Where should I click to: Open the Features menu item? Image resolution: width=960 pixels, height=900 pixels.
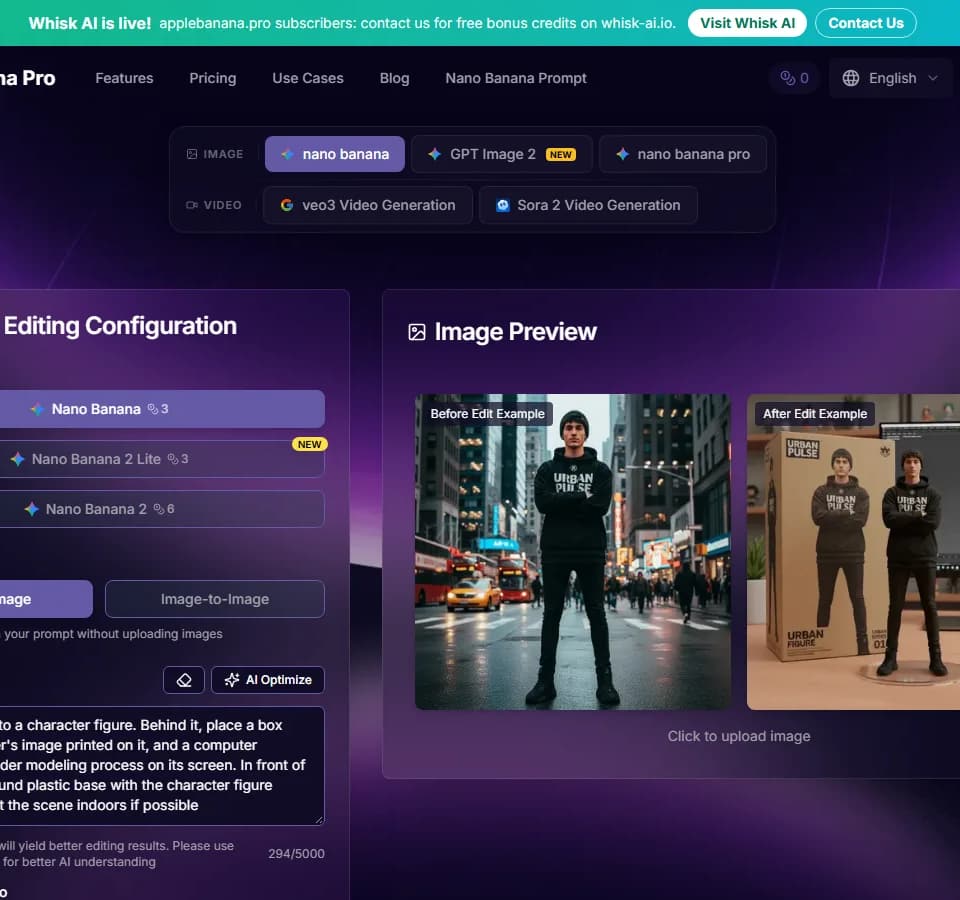coord(124,78)
